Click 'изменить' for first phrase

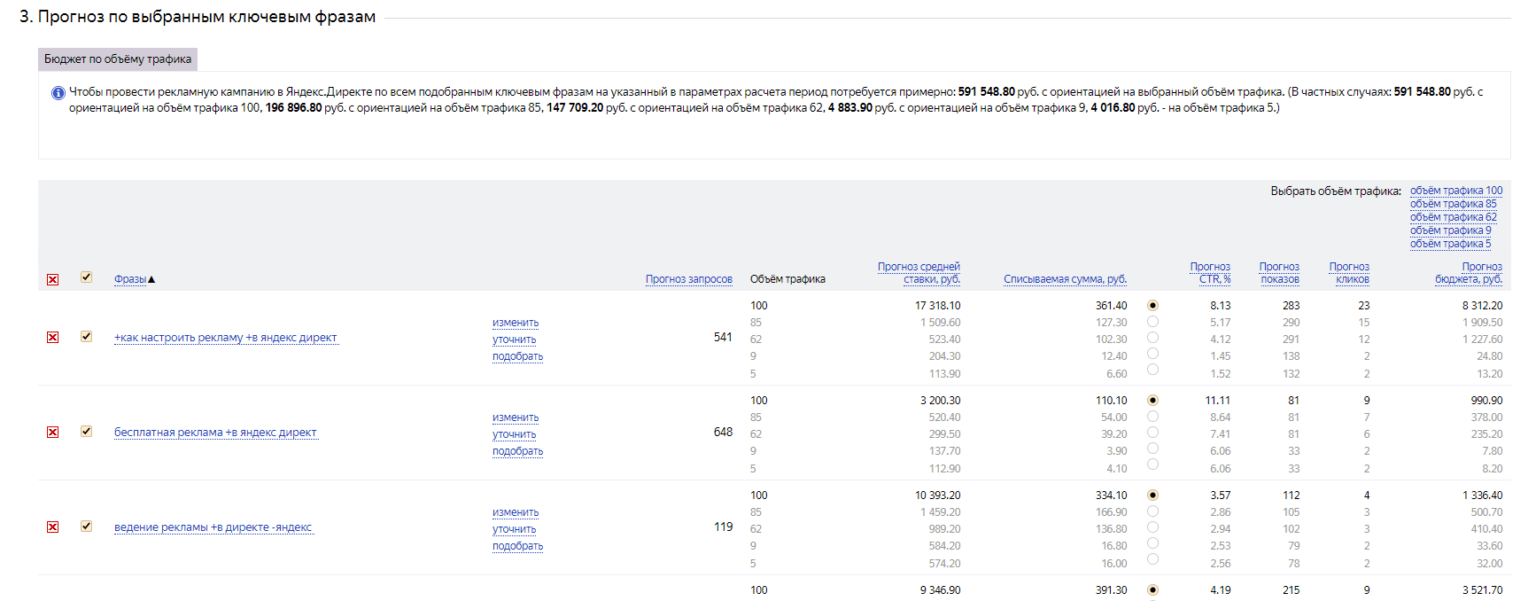click(x=515, y=322)
